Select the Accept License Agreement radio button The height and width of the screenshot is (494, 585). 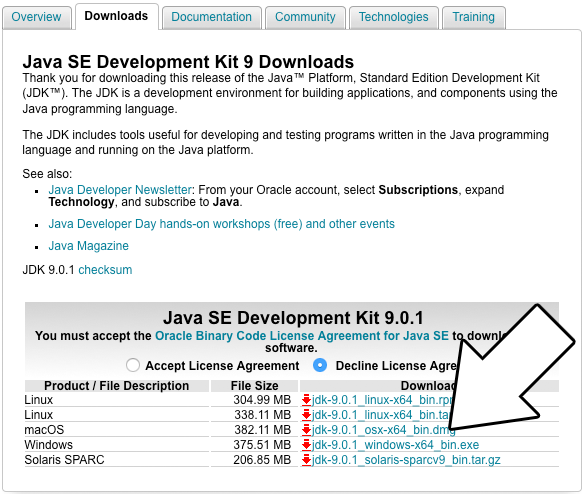click(x=133, y=365)
